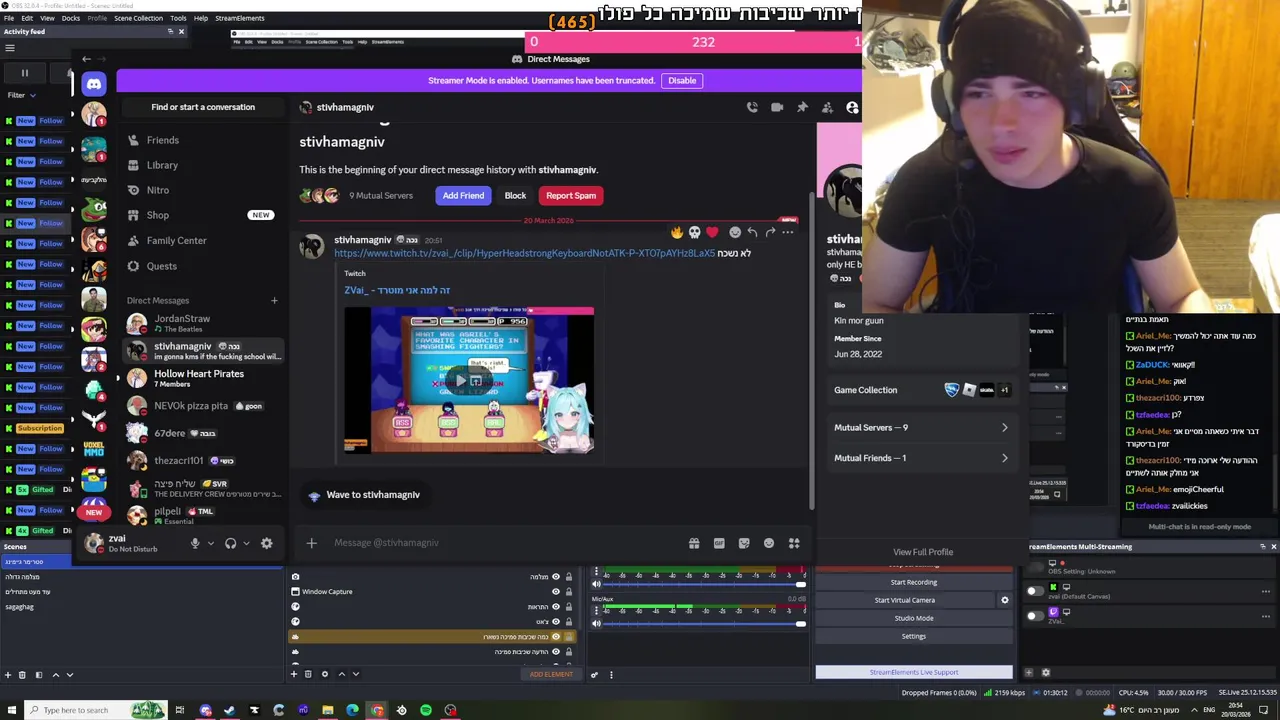
Task: Open options menu for the ZVai Twitch output
Action: click(1266, 616)
